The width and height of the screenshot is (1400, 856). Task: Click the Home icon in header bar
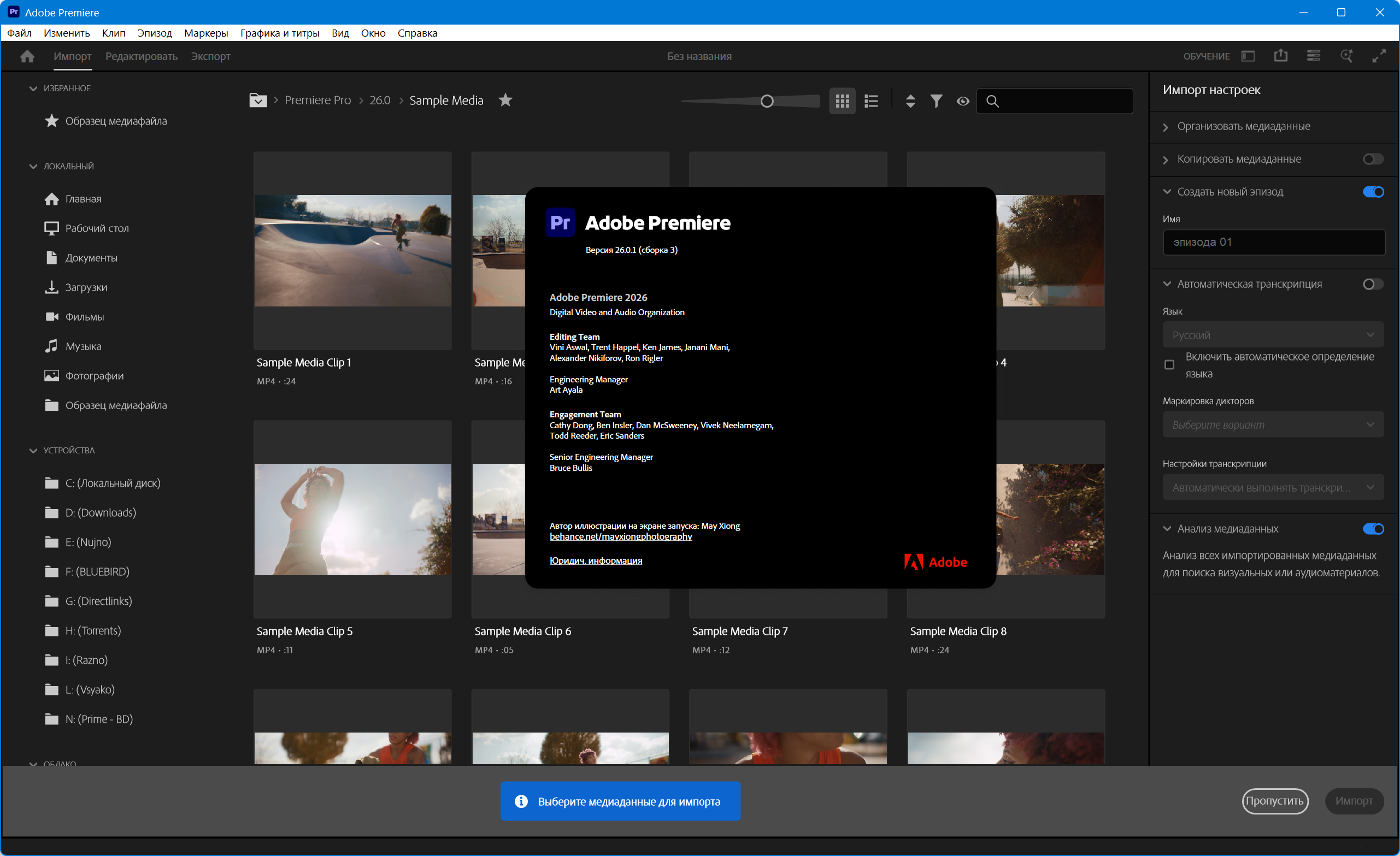pos(27,56)
